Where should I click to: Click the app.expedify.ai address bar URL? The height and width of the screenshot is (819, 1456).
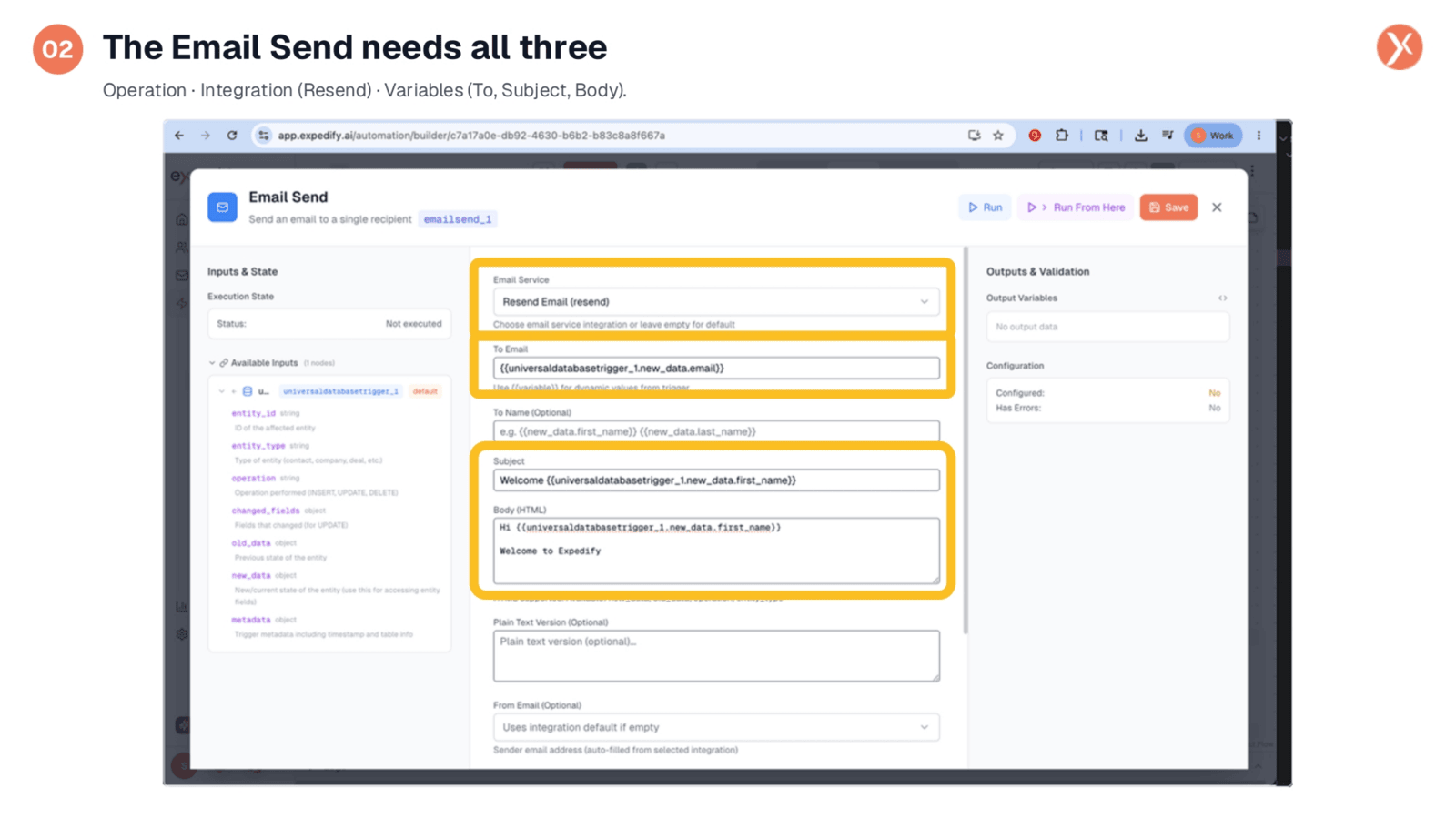(x=471, y=136)
